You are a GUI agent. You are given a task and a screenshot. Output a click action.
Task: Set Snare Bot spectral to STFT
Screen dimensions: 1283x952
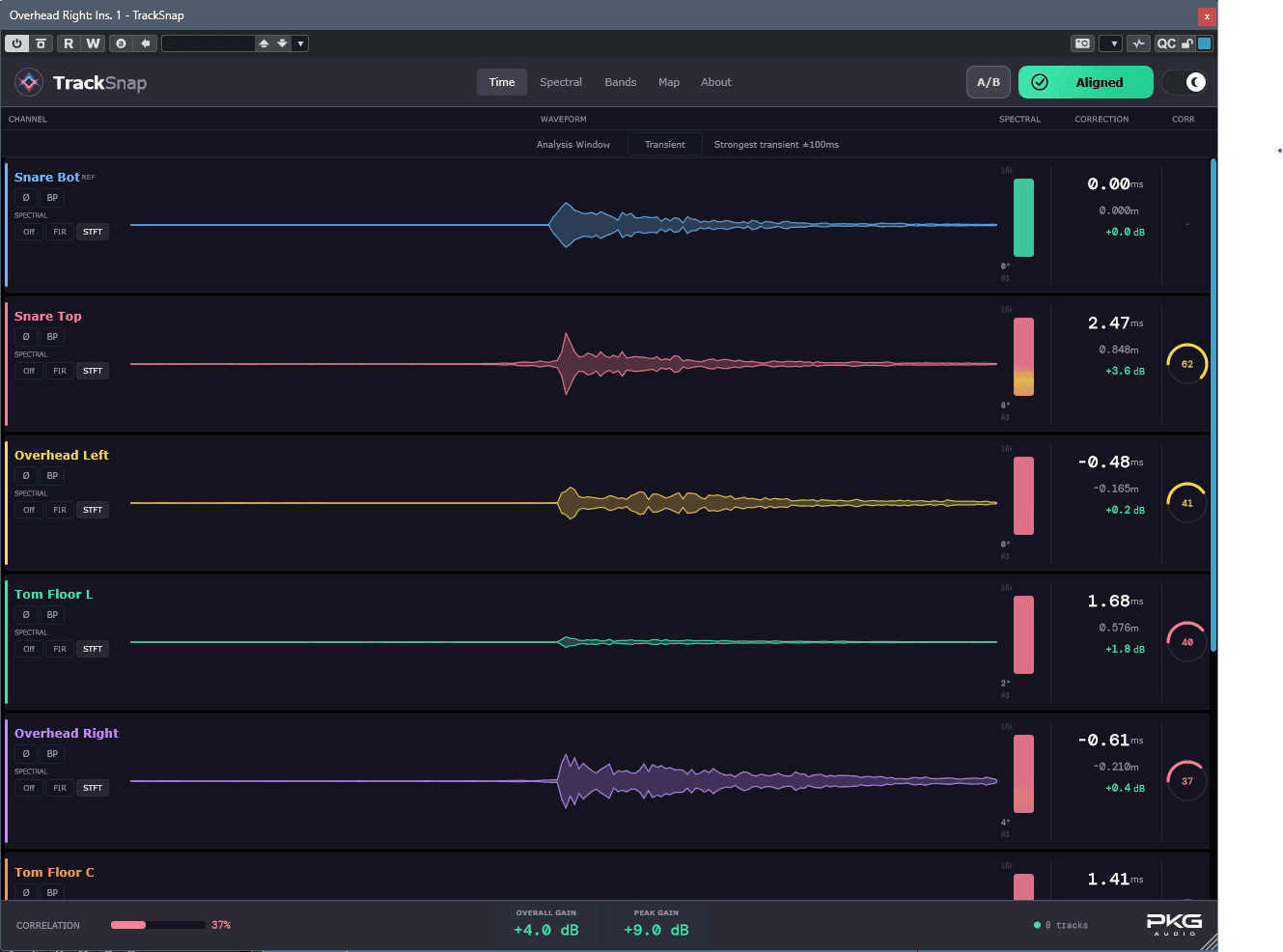coord(93,232)
